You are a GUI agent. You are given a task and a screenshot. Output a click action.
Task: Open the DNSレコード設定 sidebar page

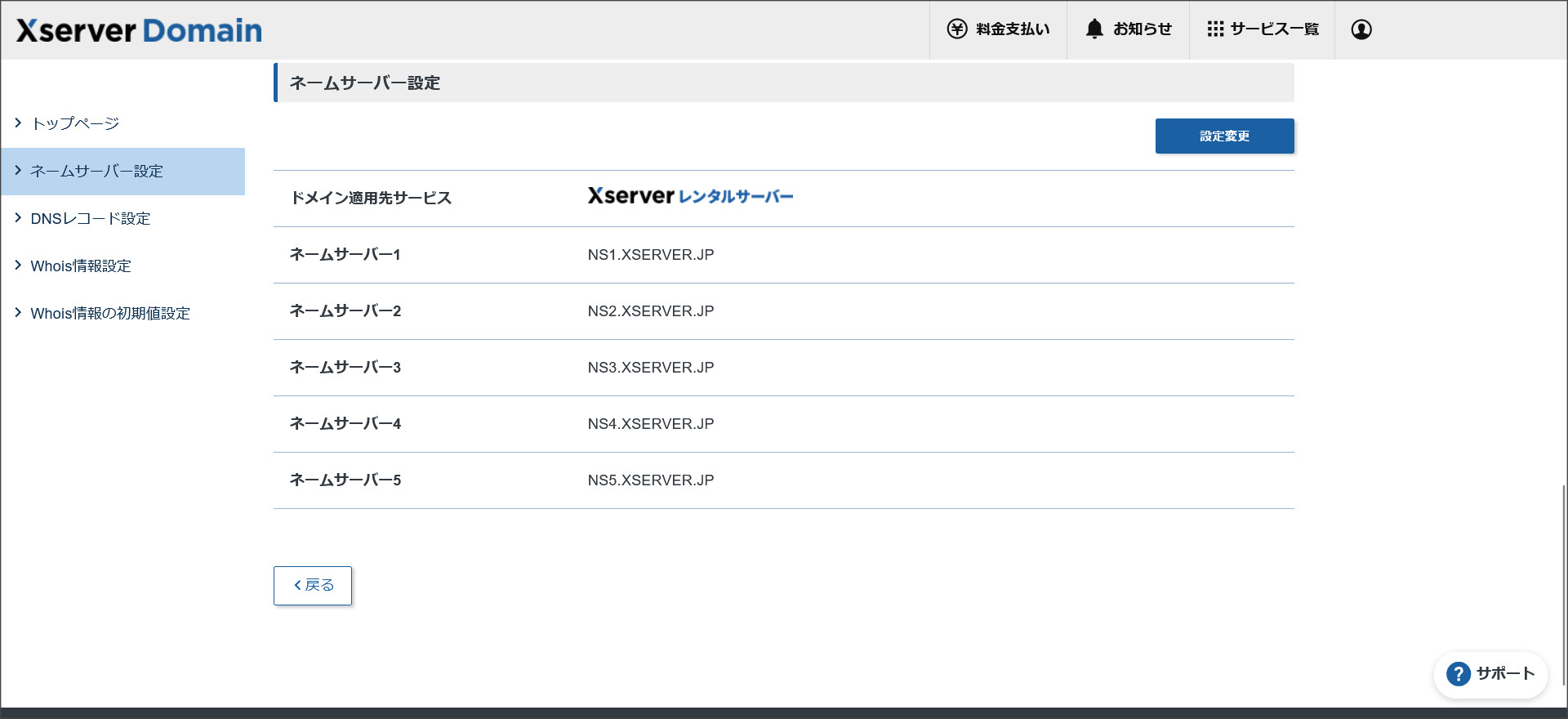[x=90, y=219]
